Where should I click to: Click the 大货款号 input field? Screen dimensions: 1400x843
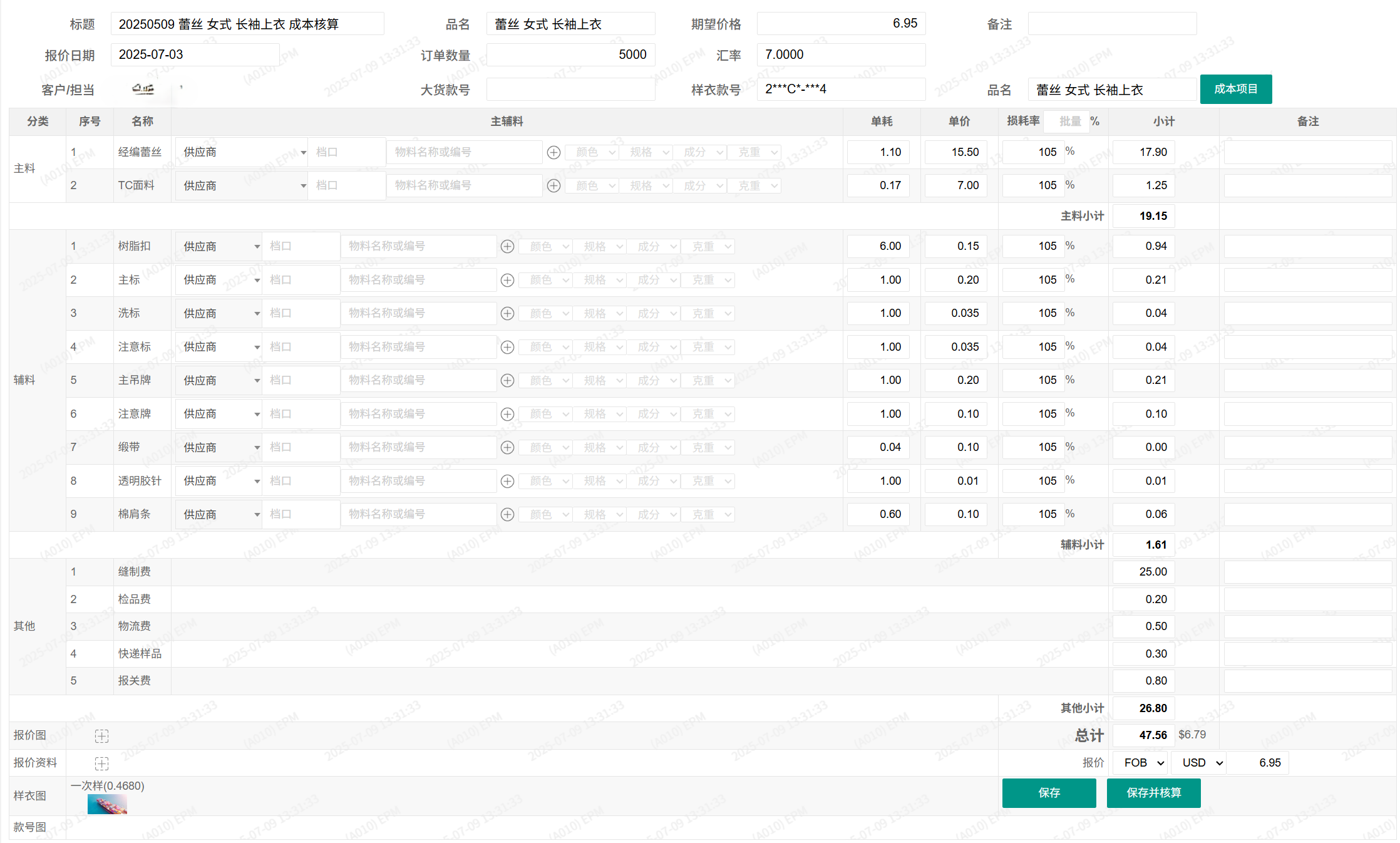click(x=570, y=89)
